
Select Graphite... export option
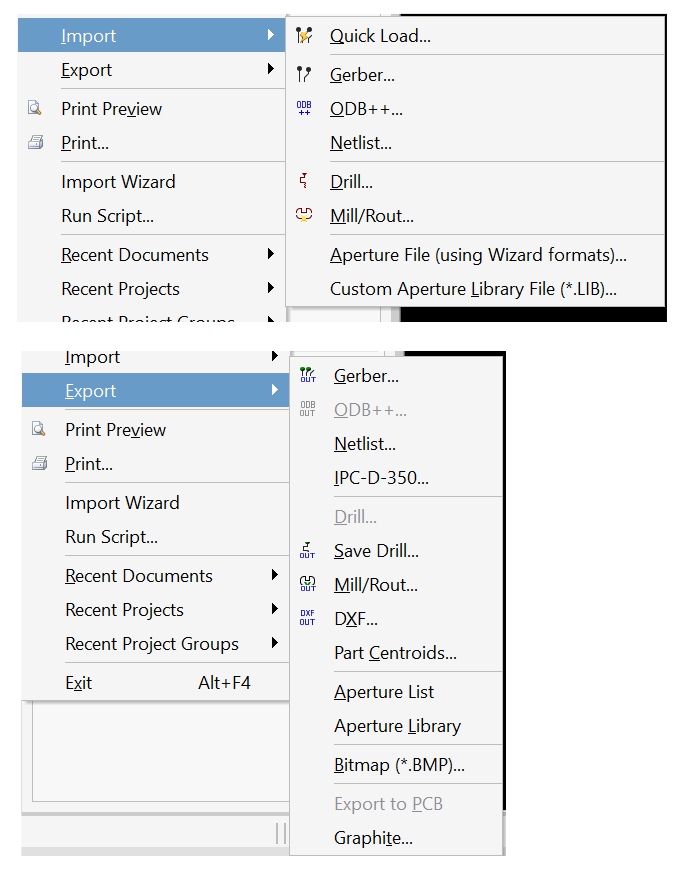click(373, 838)
